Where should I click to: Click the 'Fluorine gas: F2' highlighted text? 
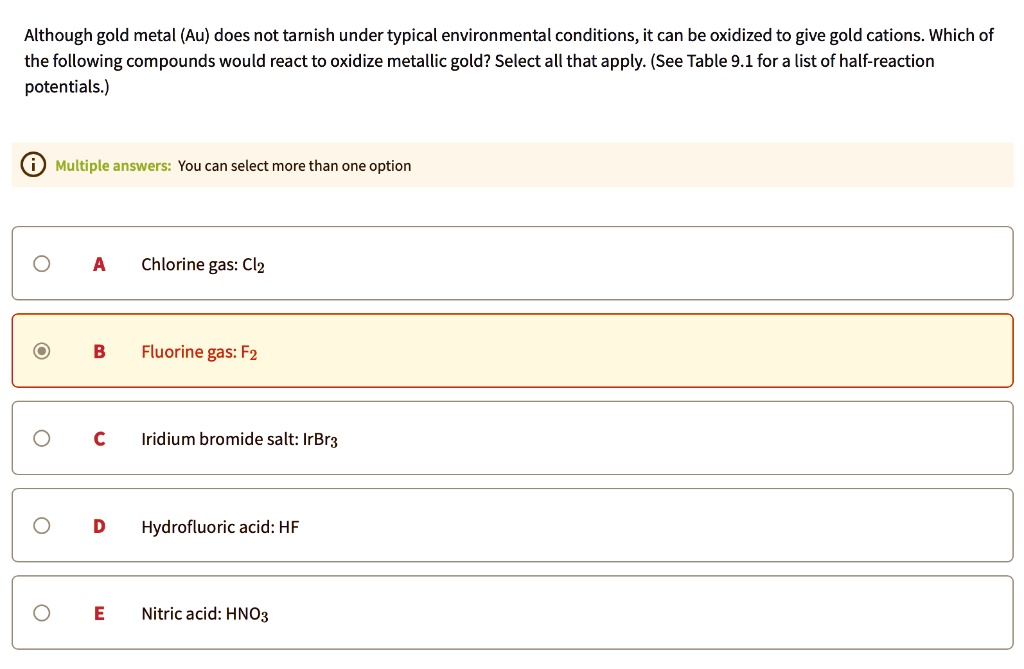coord(199,352)
